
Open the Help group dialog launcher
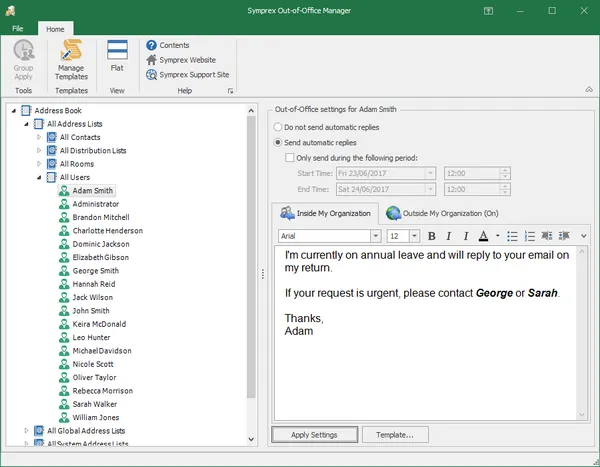230,91
